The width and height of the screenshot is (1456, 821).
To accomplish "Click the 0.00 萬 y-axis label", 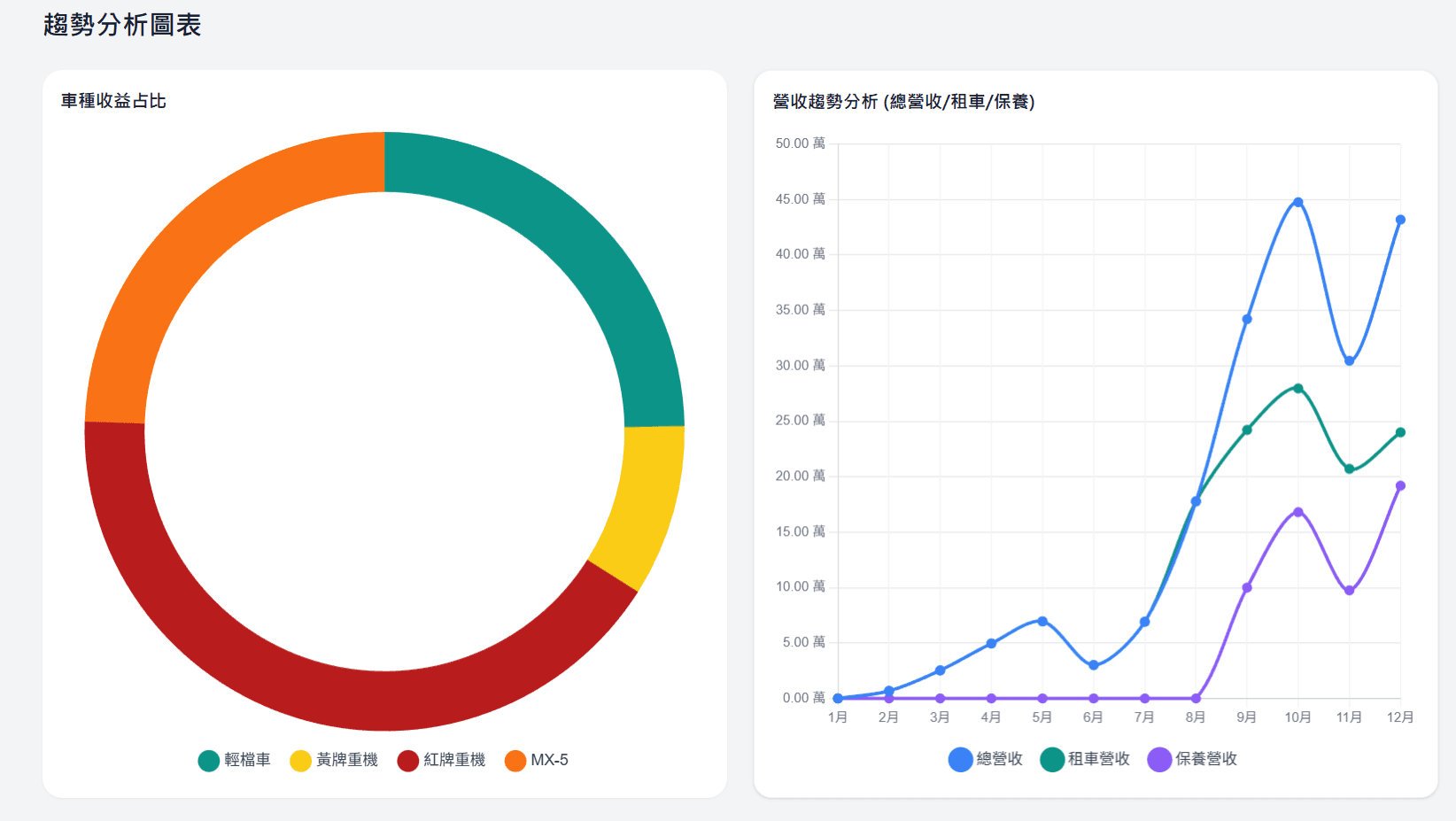I will point(804,698).
